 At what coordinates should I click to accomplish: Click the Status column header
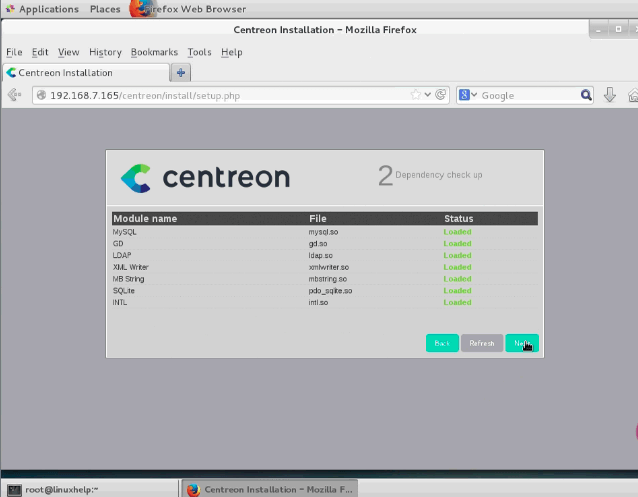coord(459,219)
